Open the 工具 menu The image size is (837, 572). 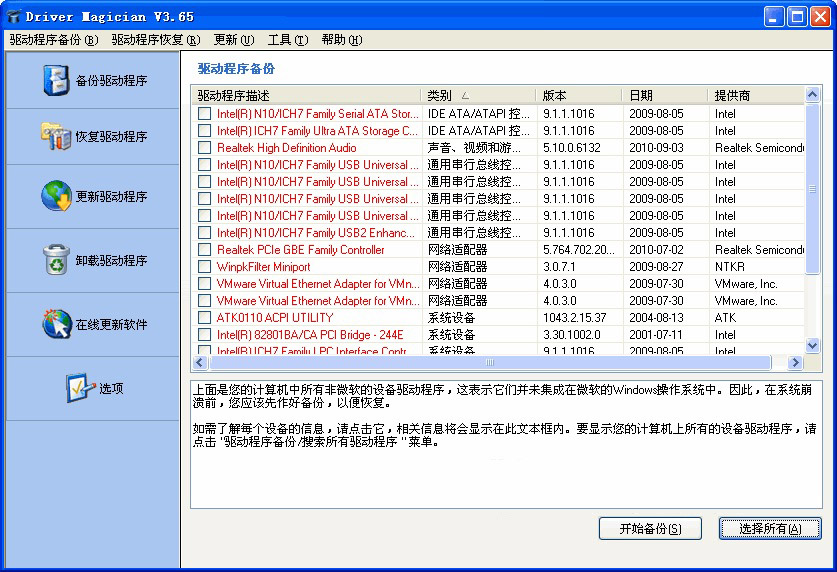click(x=285, y=40)
